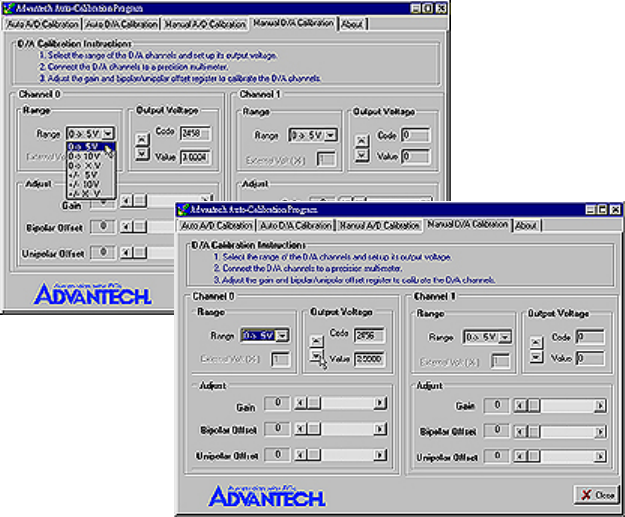Choose "+/- 10V" in the open range list
The image size is (625, 517).
click(x=85, y=184)
